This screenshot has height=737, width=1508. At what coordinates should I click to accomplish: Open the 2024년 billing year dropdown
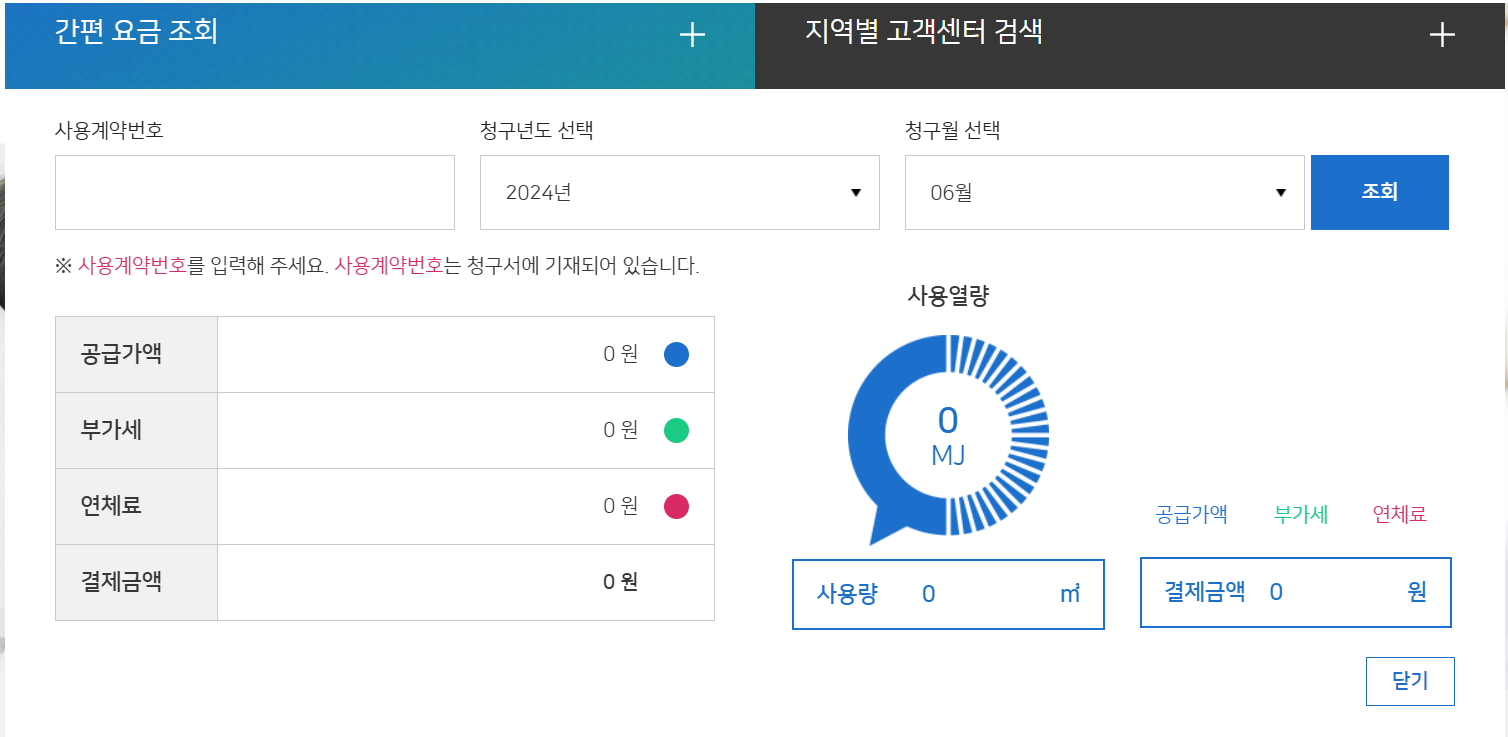680,192
